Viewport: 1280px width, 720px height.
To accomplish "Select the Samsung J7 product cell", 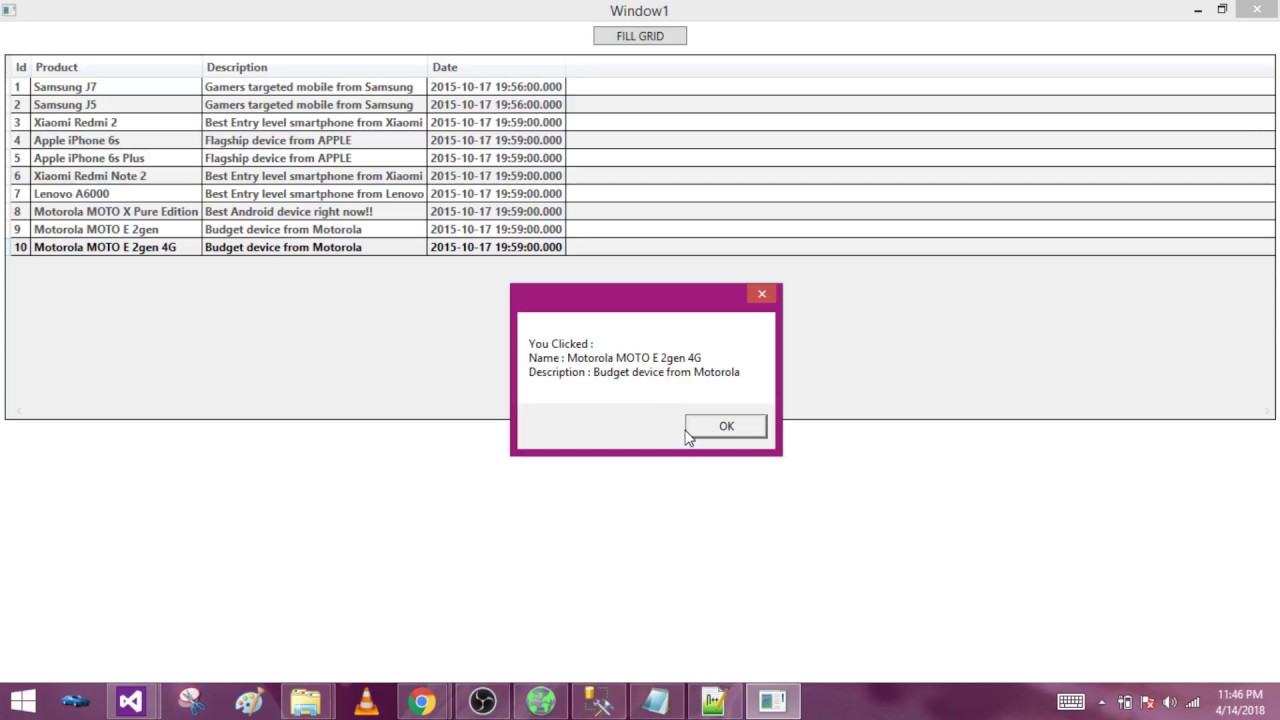I will (x=116, y=87).
